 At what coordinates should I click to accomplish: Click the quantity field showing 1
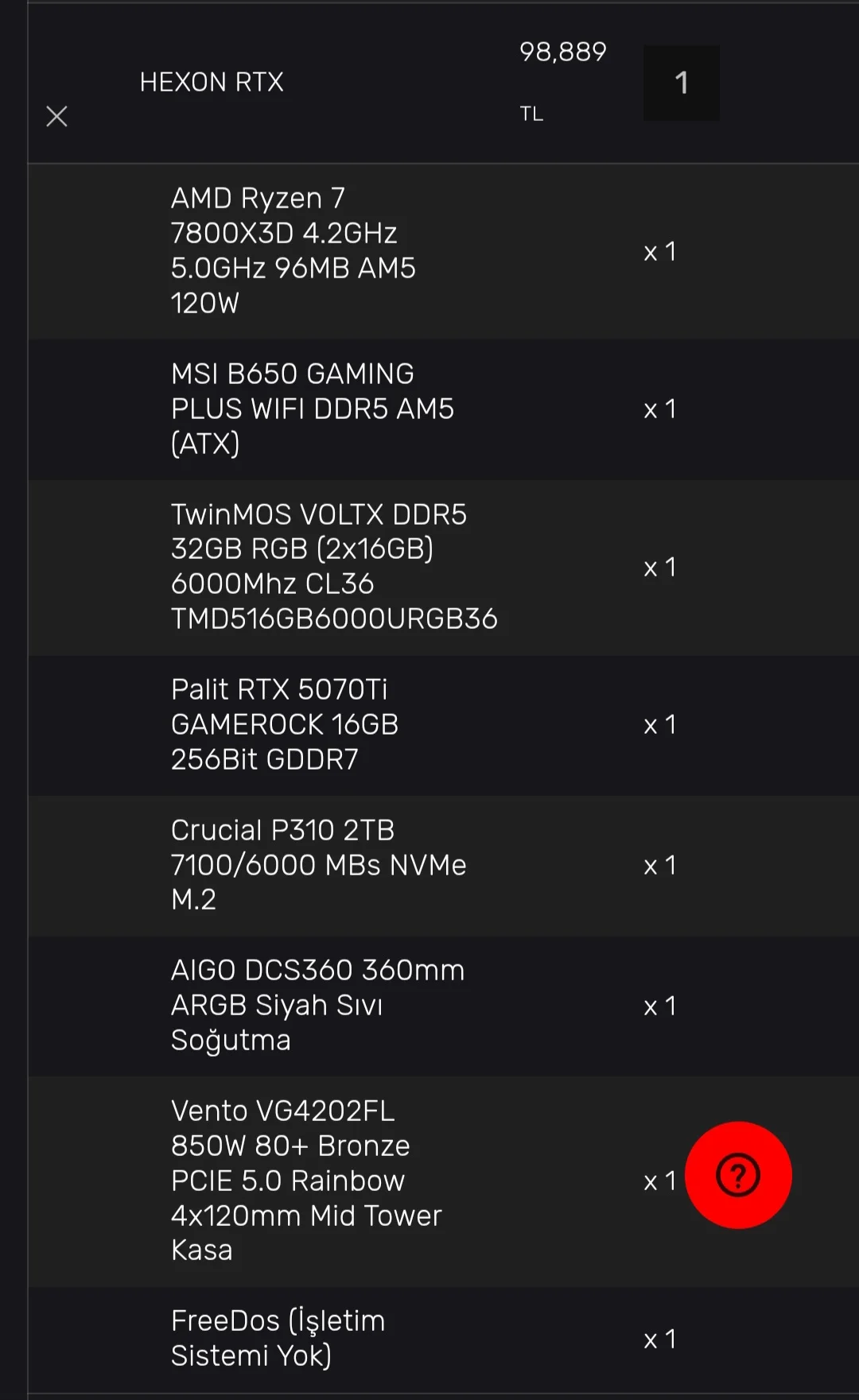tap(682, 83)
